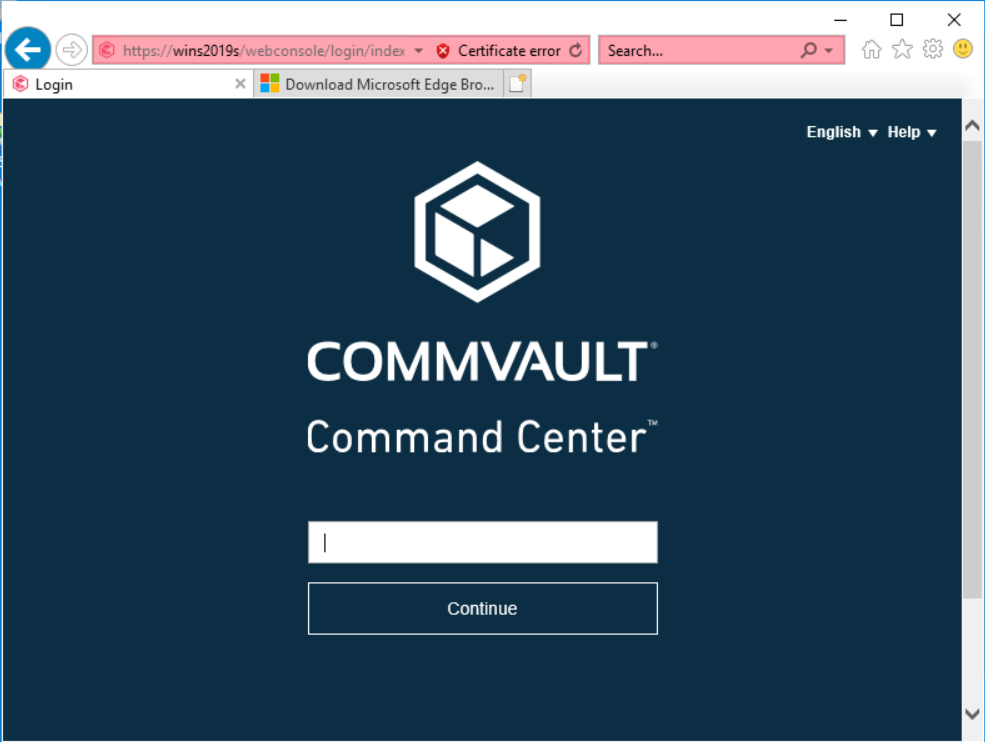Open the address bar autocomplete dropdown arrow

(418, 50)
